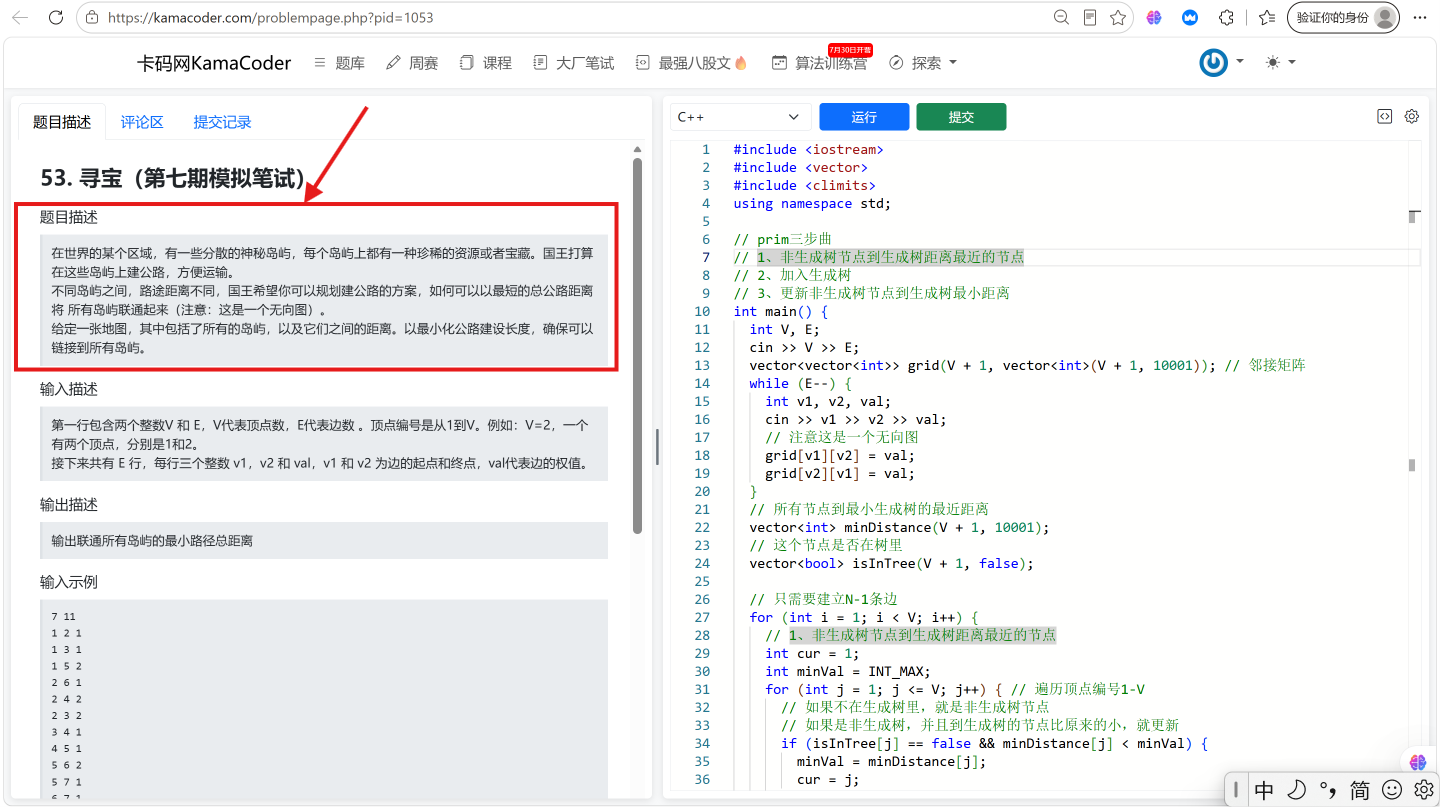The width and height of the screenshot is (1440, 807).
Task: Switch to the 评论区 tab
Action: click(x=142, y=122)
